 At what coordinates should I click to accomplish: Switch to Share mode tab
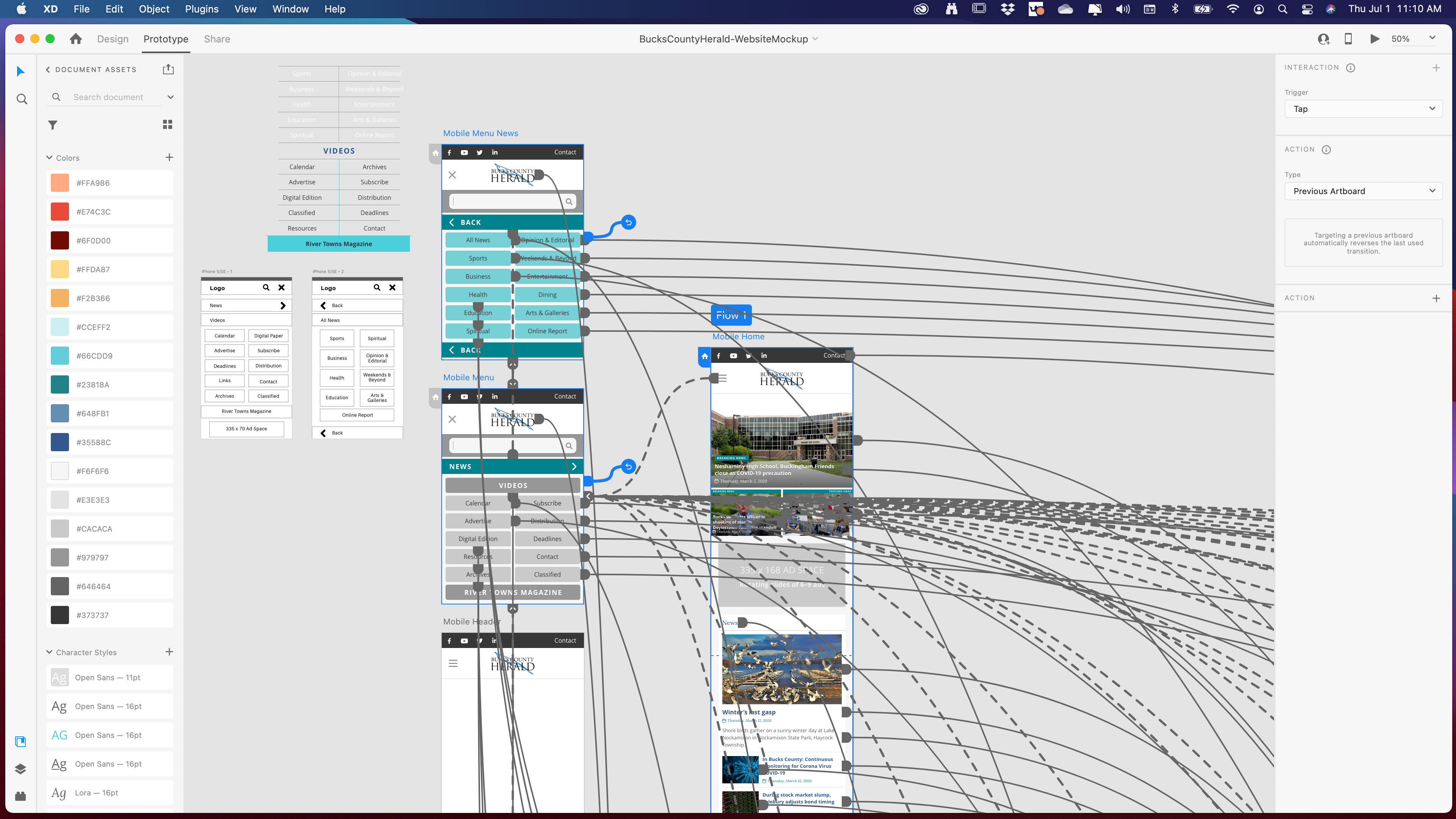(217, 39)
